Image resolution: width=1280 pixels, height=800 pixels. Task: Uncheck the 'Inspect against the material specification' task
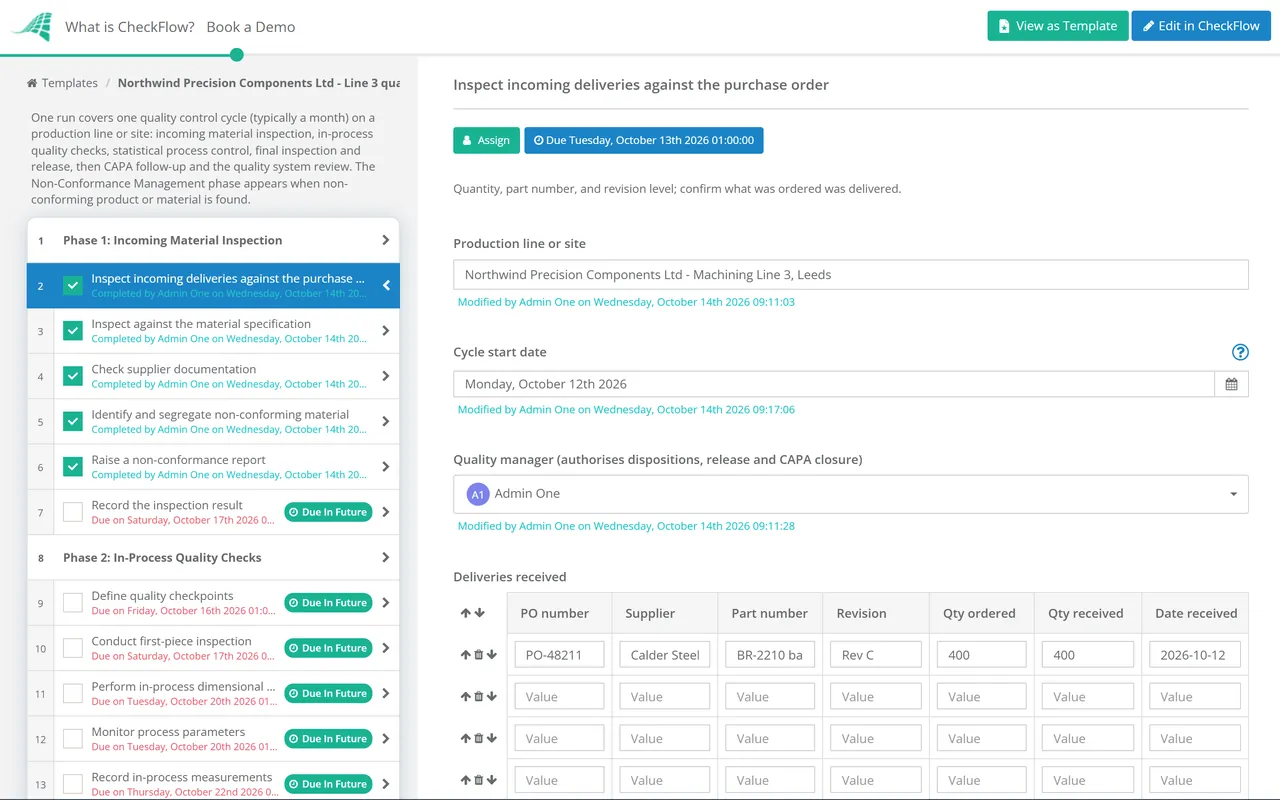[x=73, y=331]
